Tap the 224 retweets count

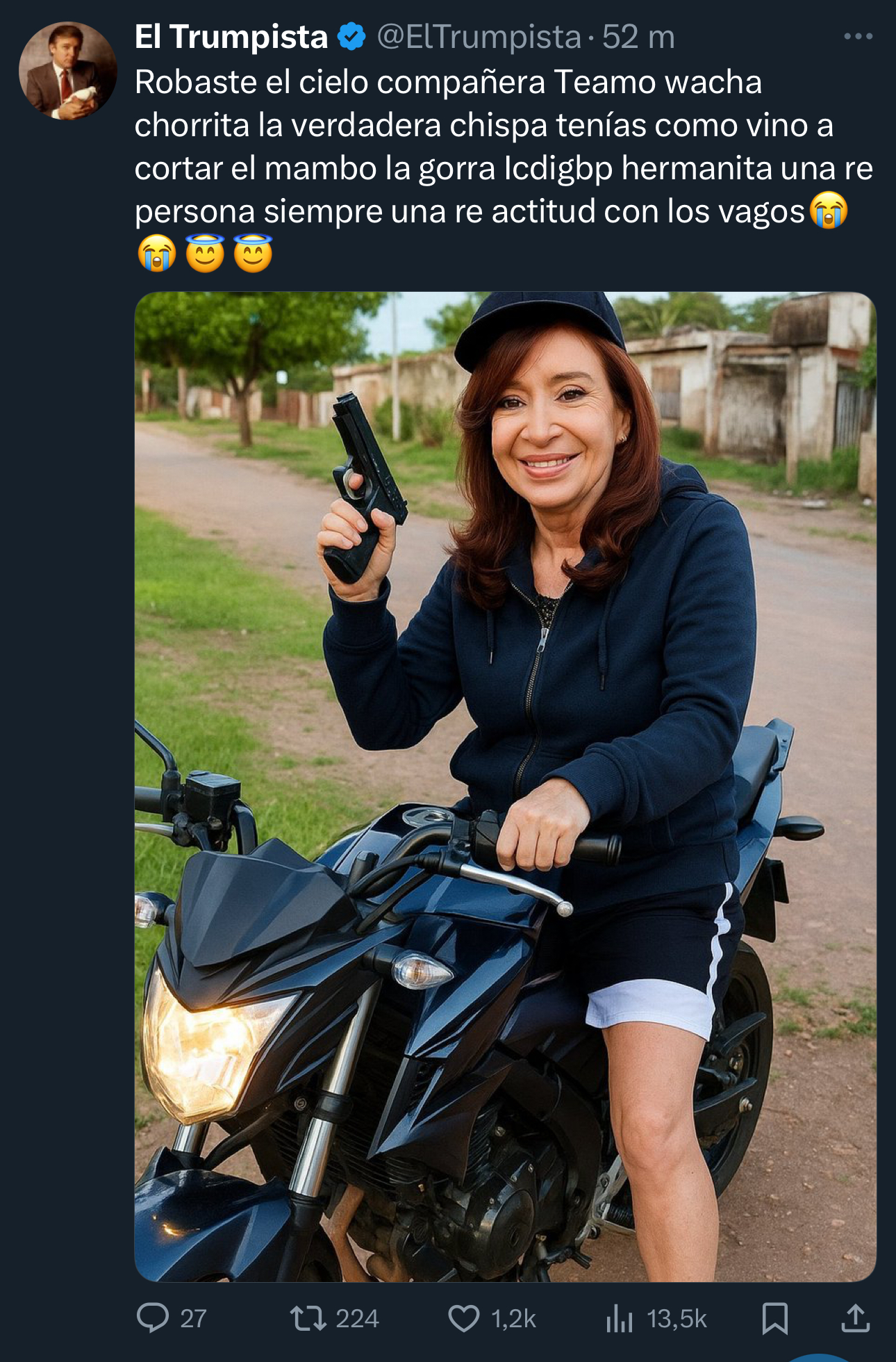[x=357, y=1319]
